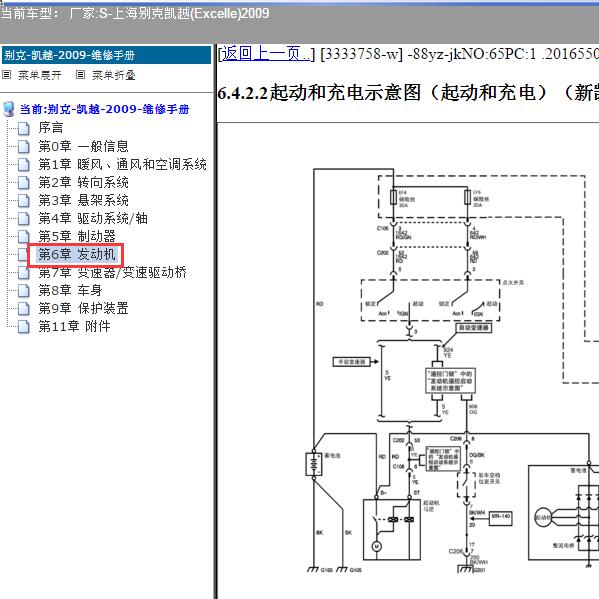This screenshot has height=599, width=599.
Task: Open 第8章 车身
Action: click(70, 290)
